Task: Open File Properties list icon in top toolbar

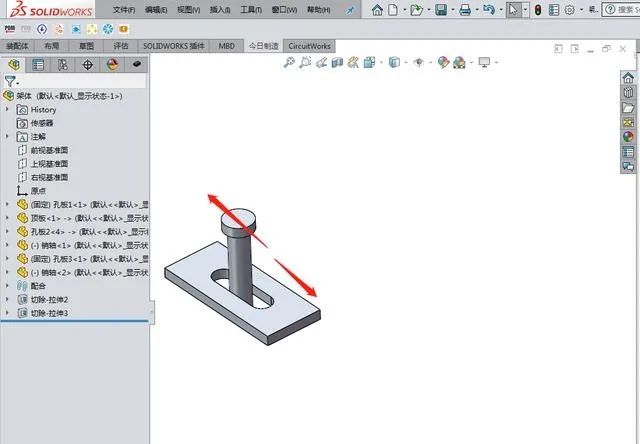Action: (554, 10)
